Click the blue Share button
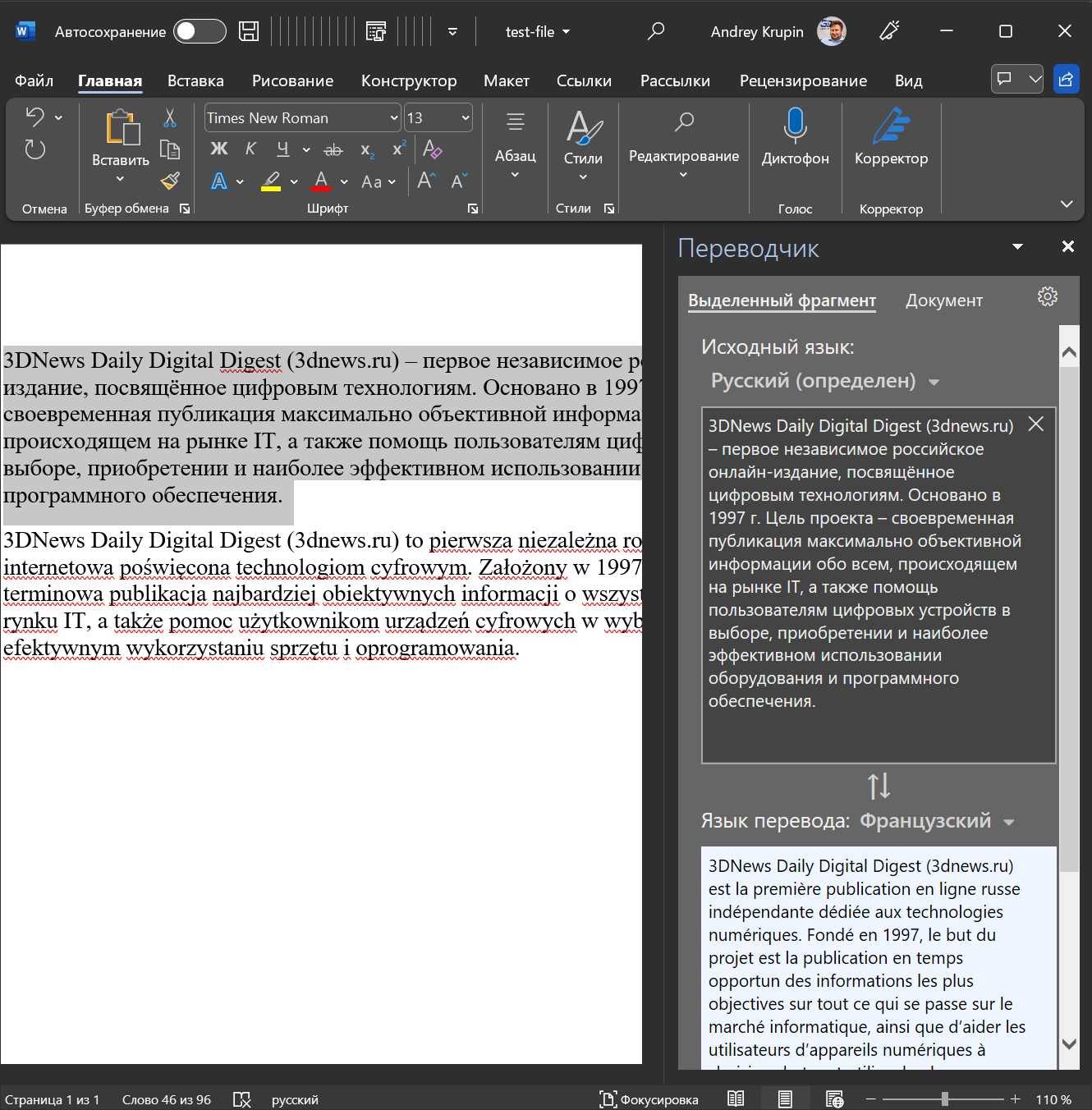 pyautogui.click(x=1066, y=79)
